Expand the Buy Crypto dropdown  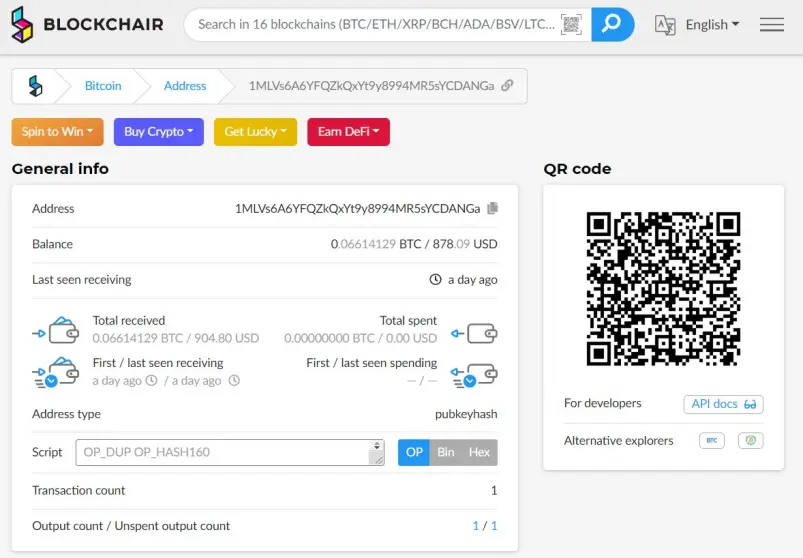click(x=159, y=132)
